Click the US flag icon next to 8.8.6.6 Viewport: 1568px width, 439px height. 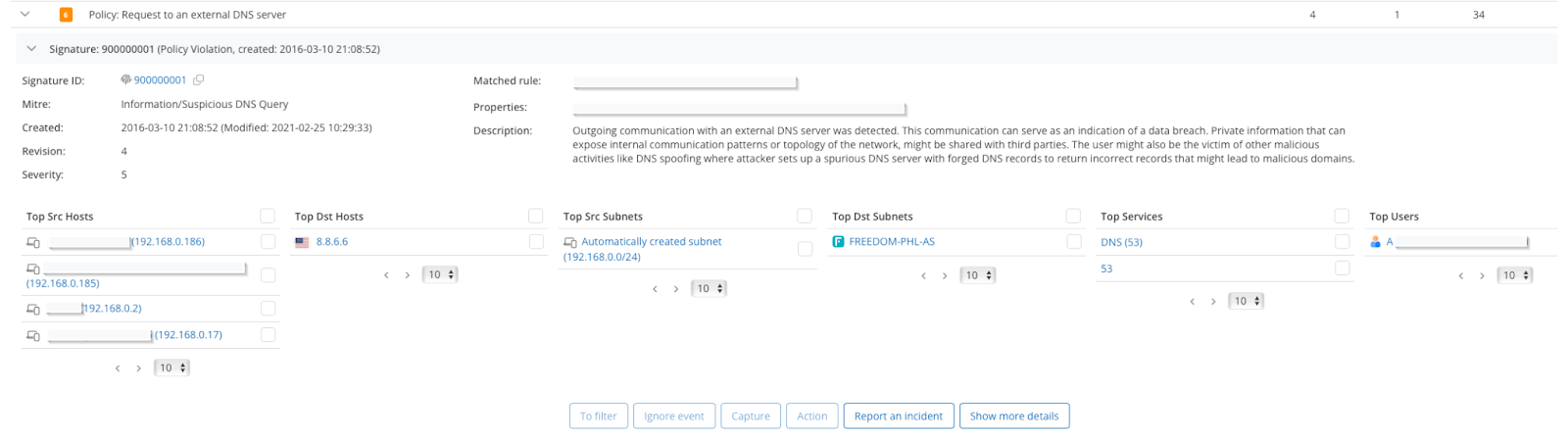302,242
